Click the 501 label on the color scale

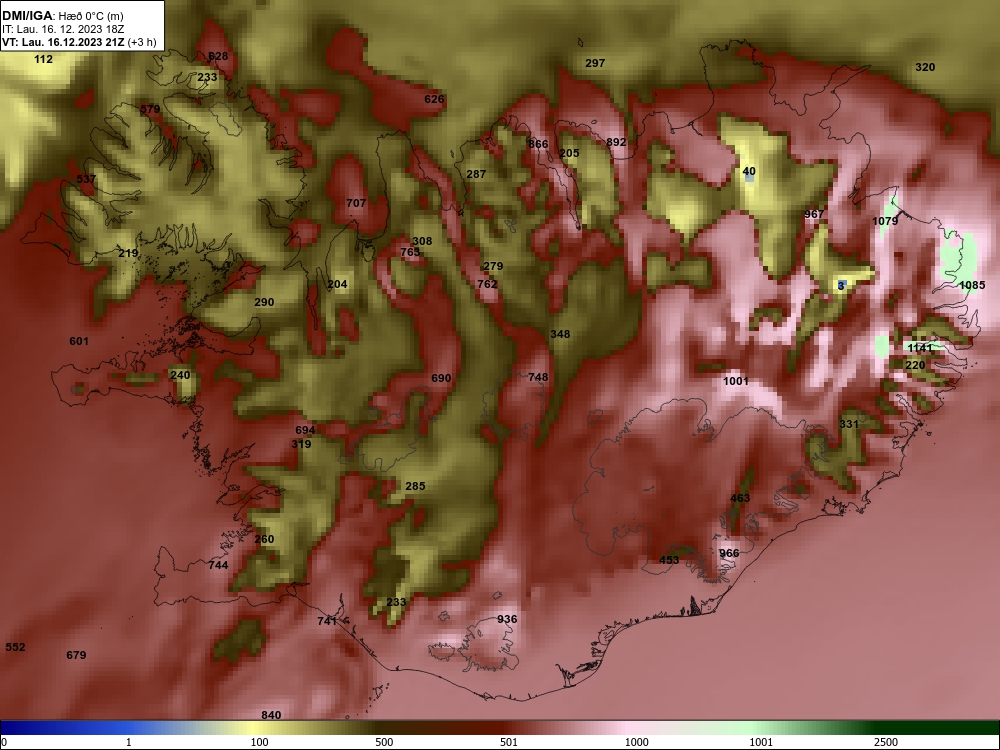(509, 742)
